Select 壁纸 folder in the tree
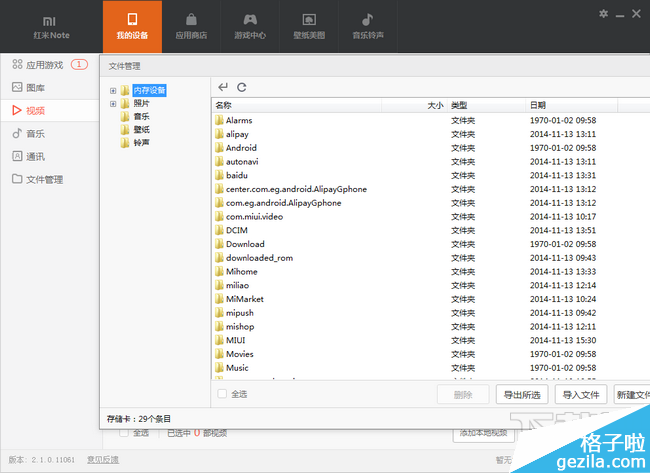The image size is (650, 473). pyautogui.click(x=141, y=130)
